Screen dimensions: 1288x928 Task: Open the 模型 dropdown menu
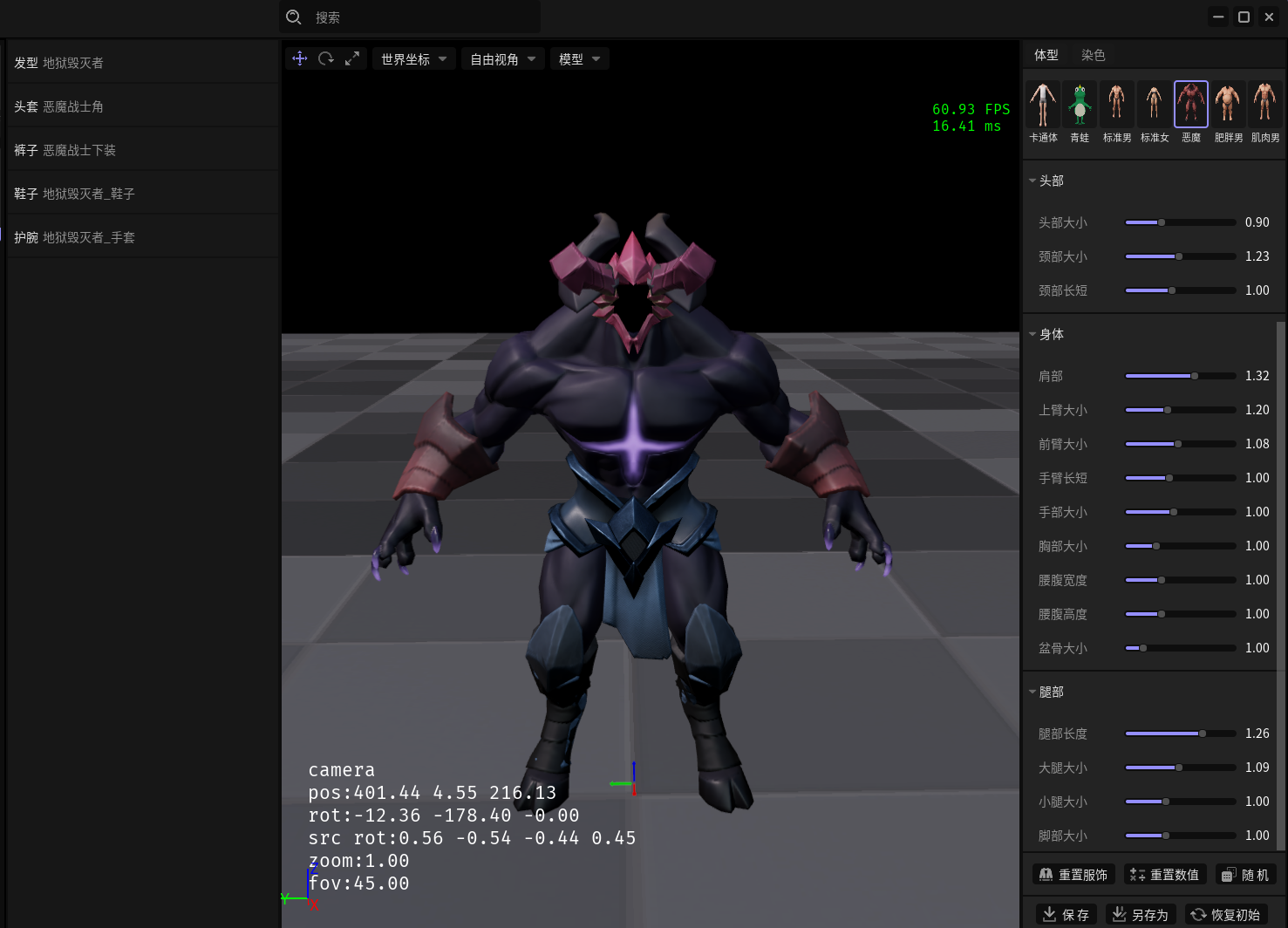tap(580, 58)
